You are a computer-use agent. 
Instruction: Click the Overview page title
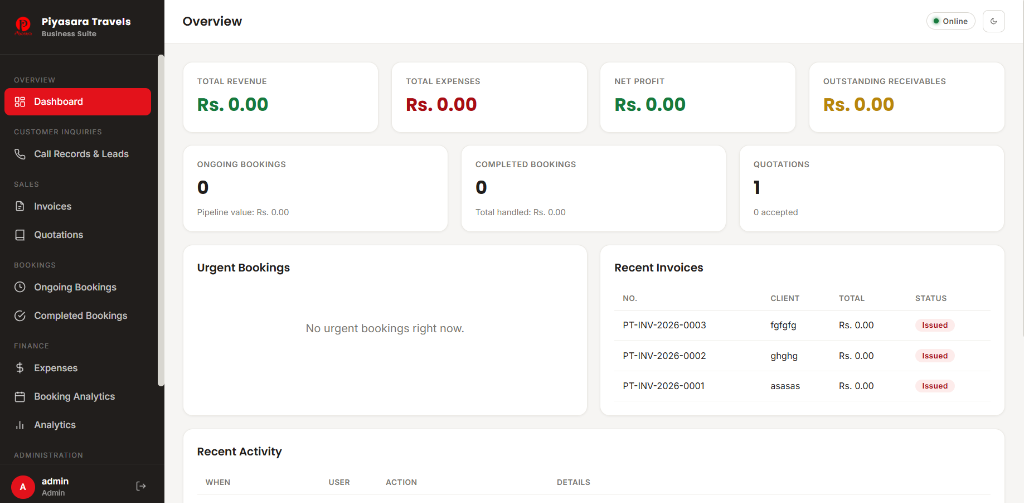[212, 22]
